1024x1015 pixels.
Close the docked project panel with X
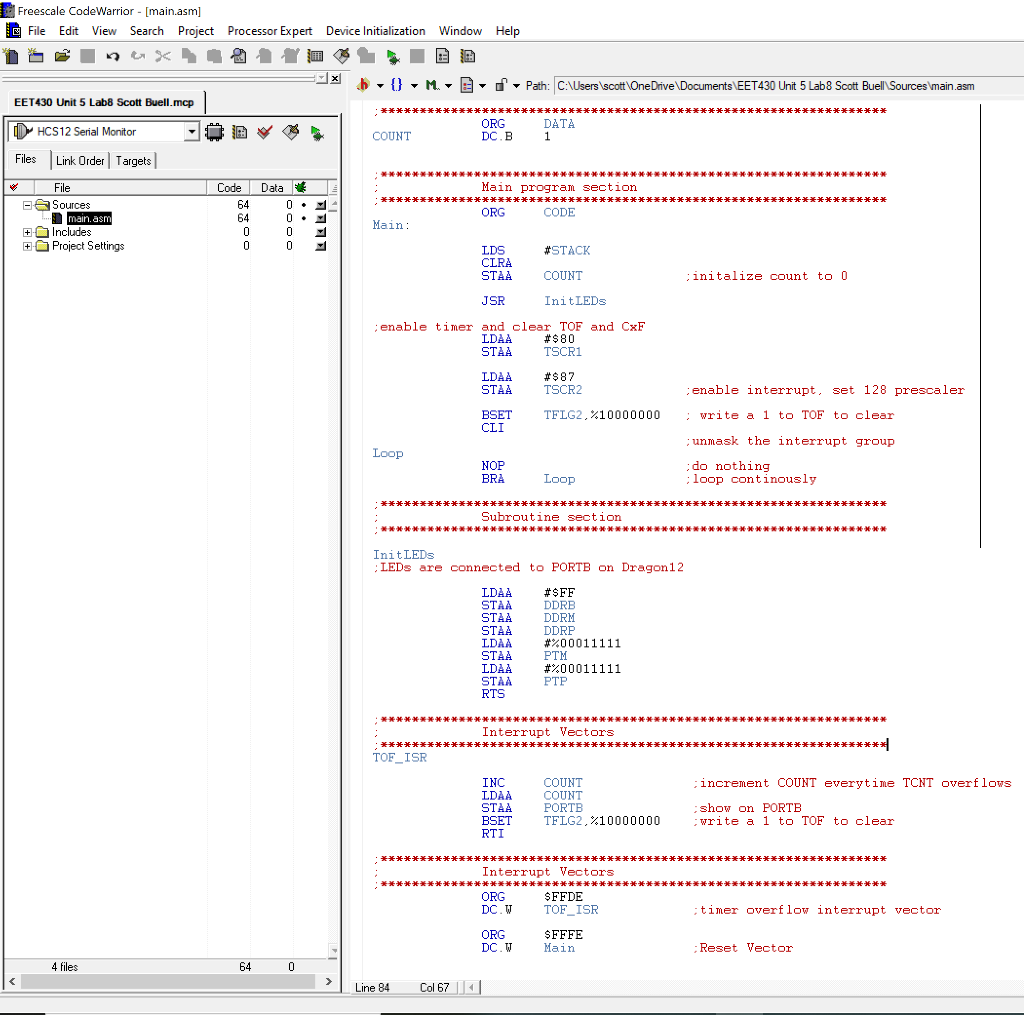tap(335, 79)
